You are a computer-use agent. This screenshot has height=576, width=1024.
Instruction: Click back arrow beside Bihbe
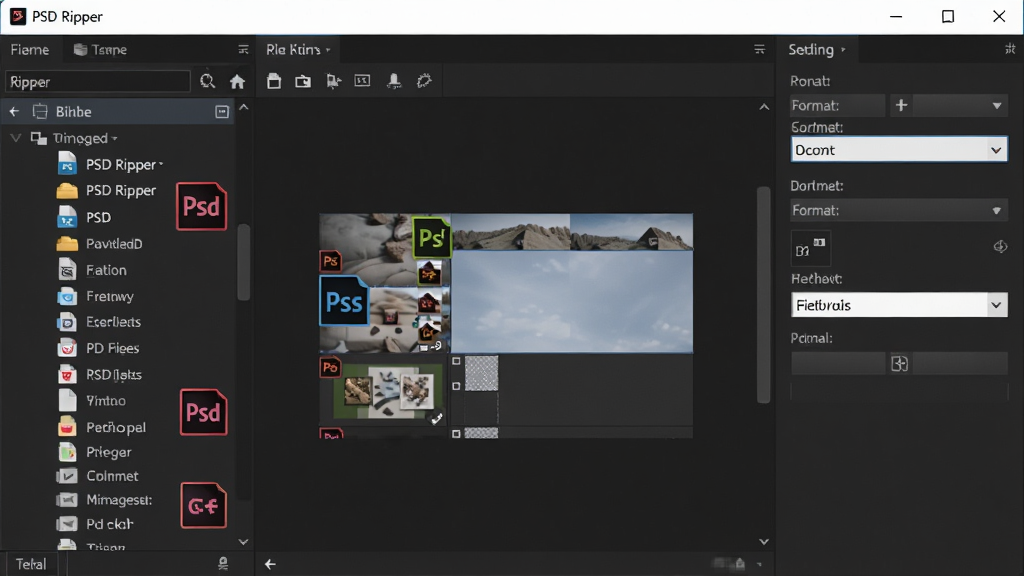click(x=14, y=112)
